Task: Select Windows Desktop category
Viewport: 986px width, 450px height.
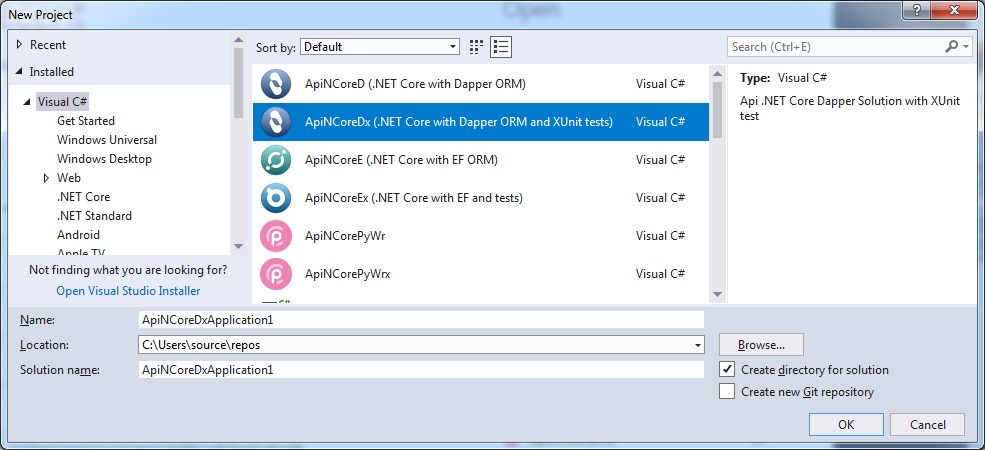Action: tap(104, 158)
